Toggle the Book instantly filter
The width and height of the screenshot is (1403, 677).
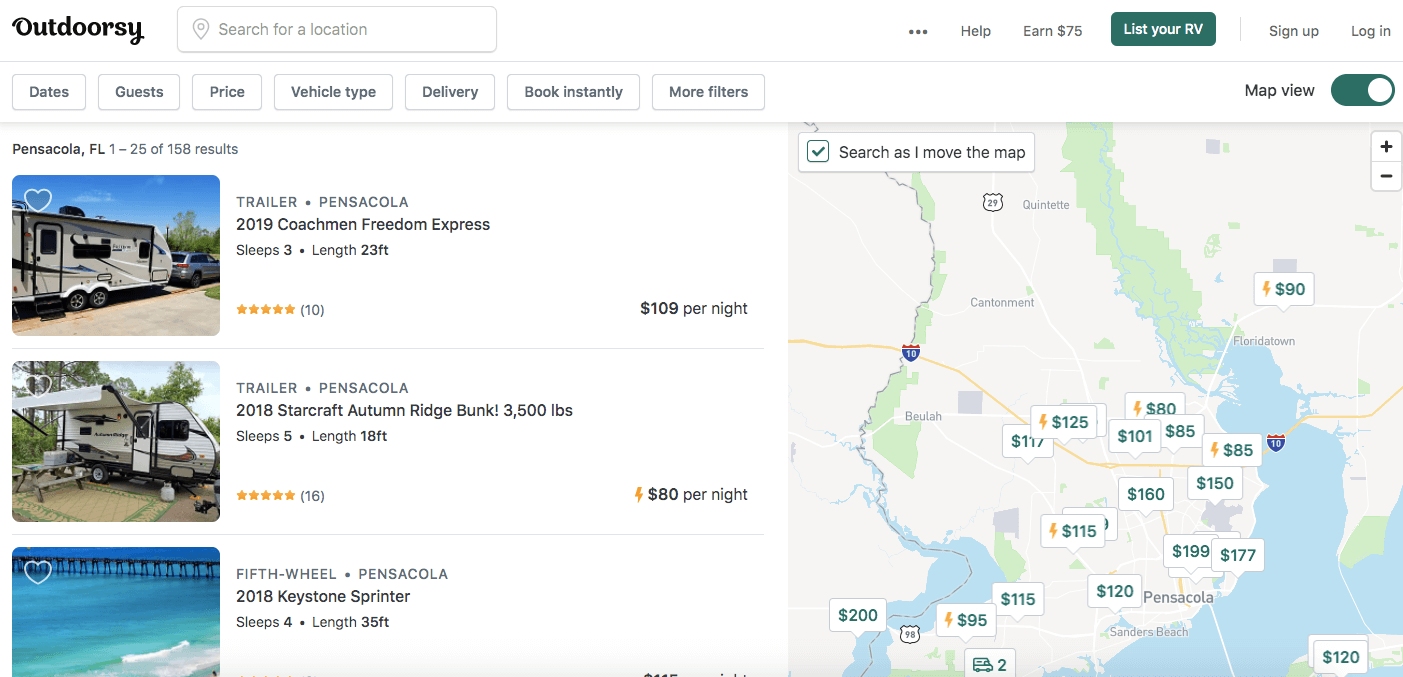click(x=573, y=92)
